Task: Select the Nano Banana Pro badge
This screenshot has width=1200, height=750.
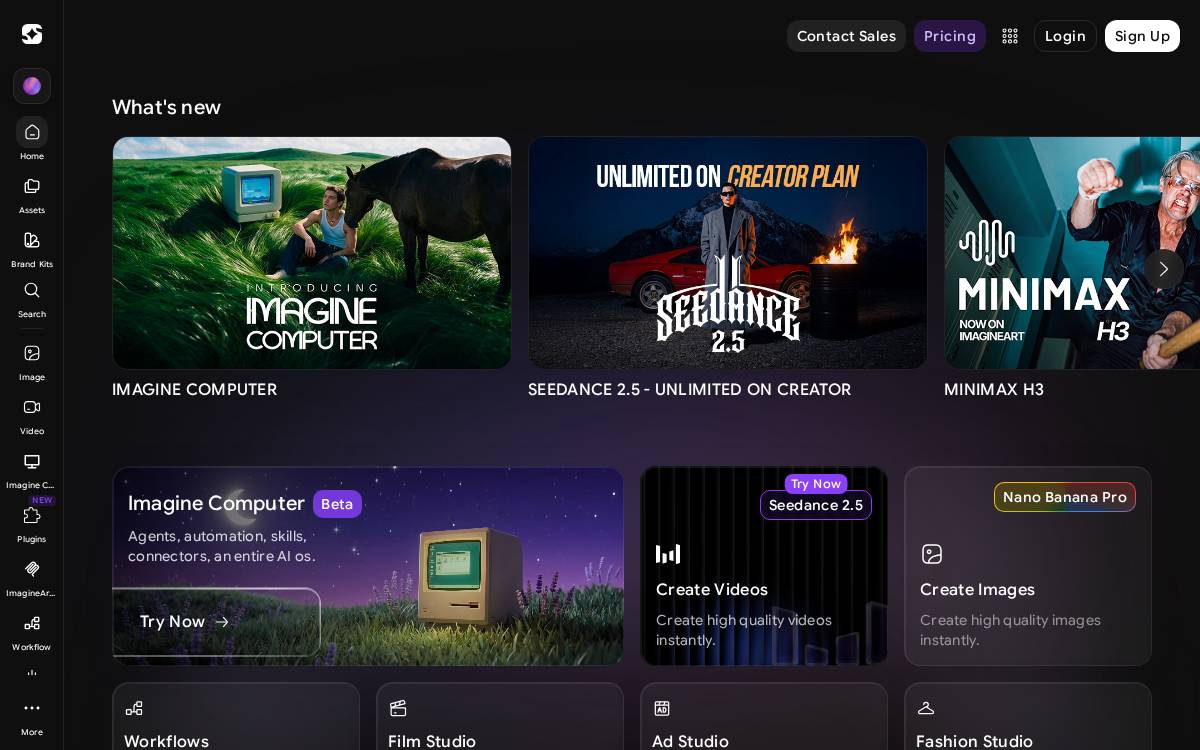Action: pos(1065,497)
